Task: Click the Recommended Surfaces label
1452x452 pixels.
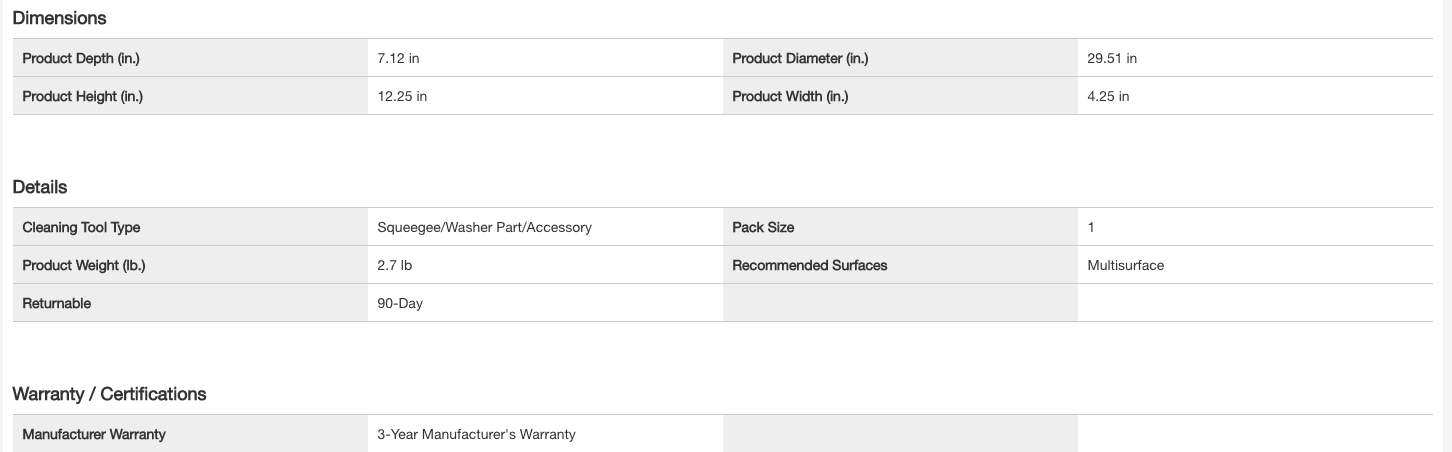Action: point(809,265)
